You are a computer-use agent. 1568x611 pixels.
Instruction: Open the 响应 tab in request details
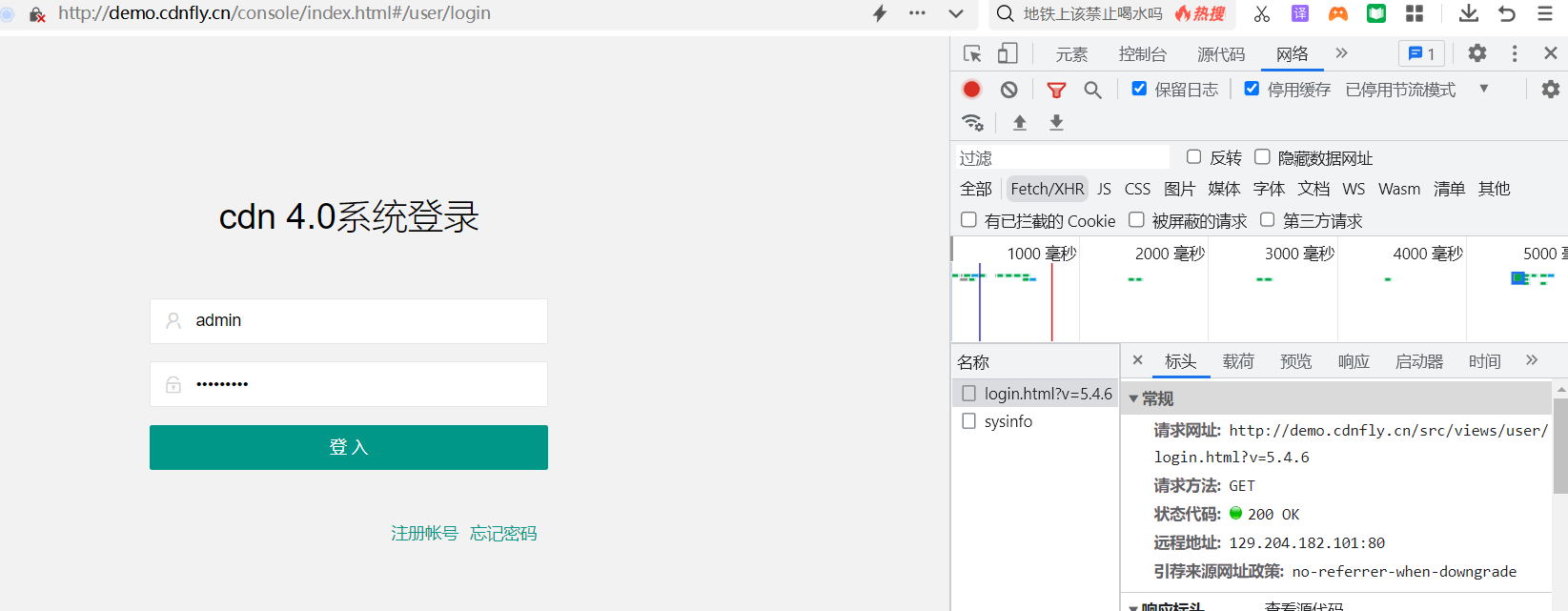[1353, 361]
